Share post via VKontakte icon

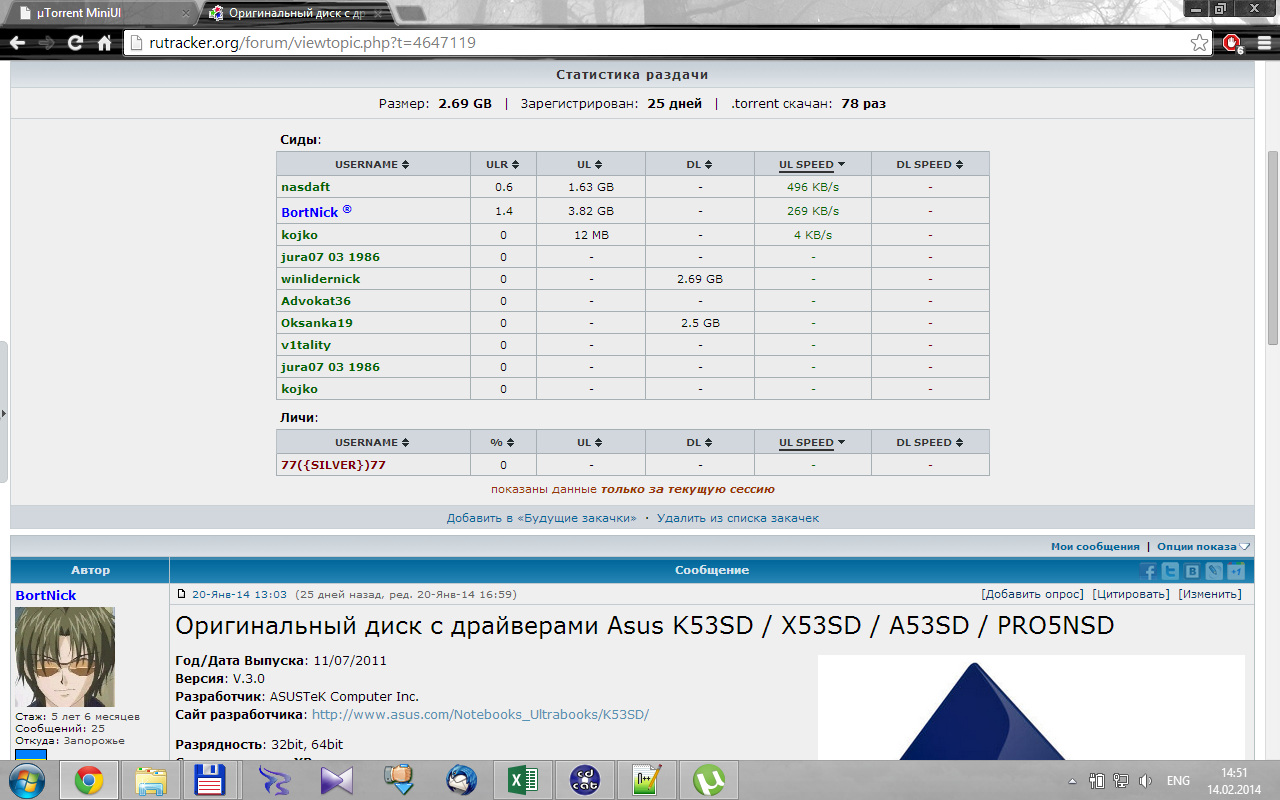point(1192,571)
